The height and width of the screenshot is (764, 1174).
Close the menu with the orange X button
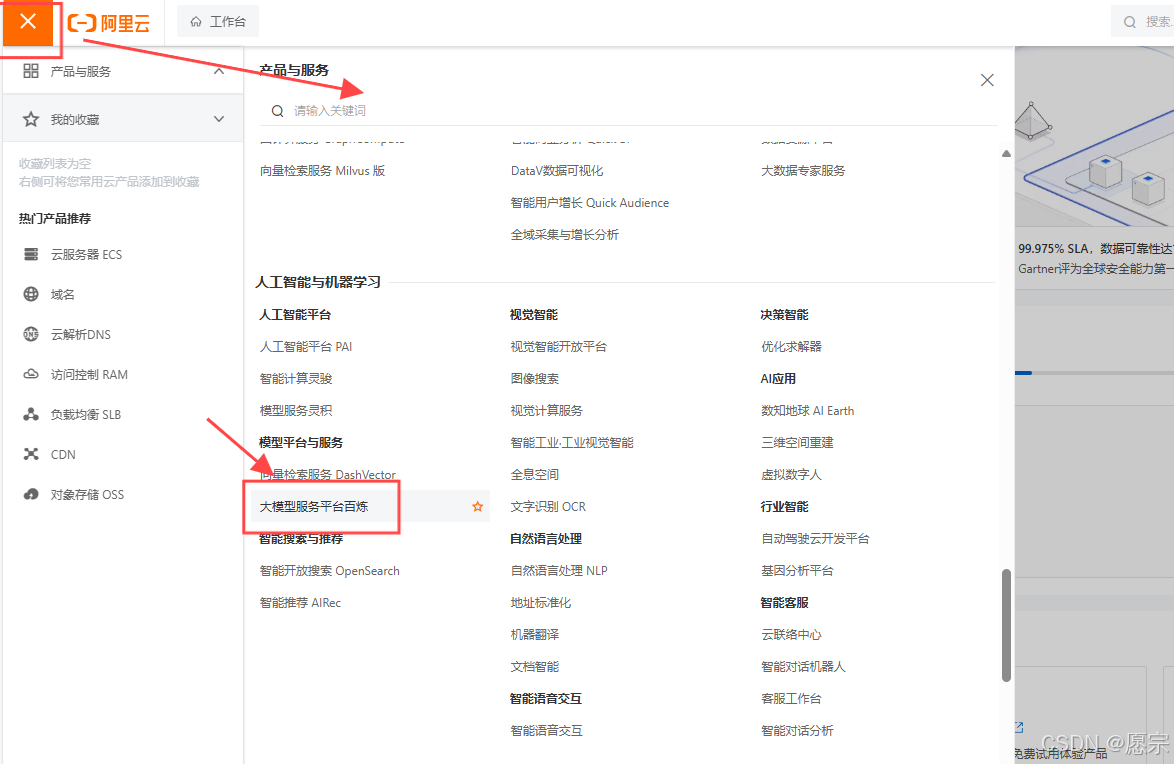[x=28, y=22]
